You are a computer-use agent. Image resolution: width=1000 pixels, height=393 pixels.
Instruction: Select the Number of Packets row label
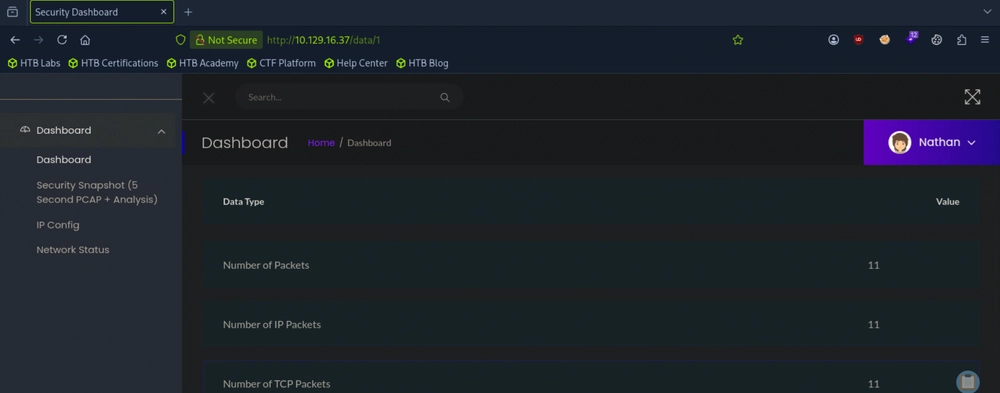tap(266, 265)
